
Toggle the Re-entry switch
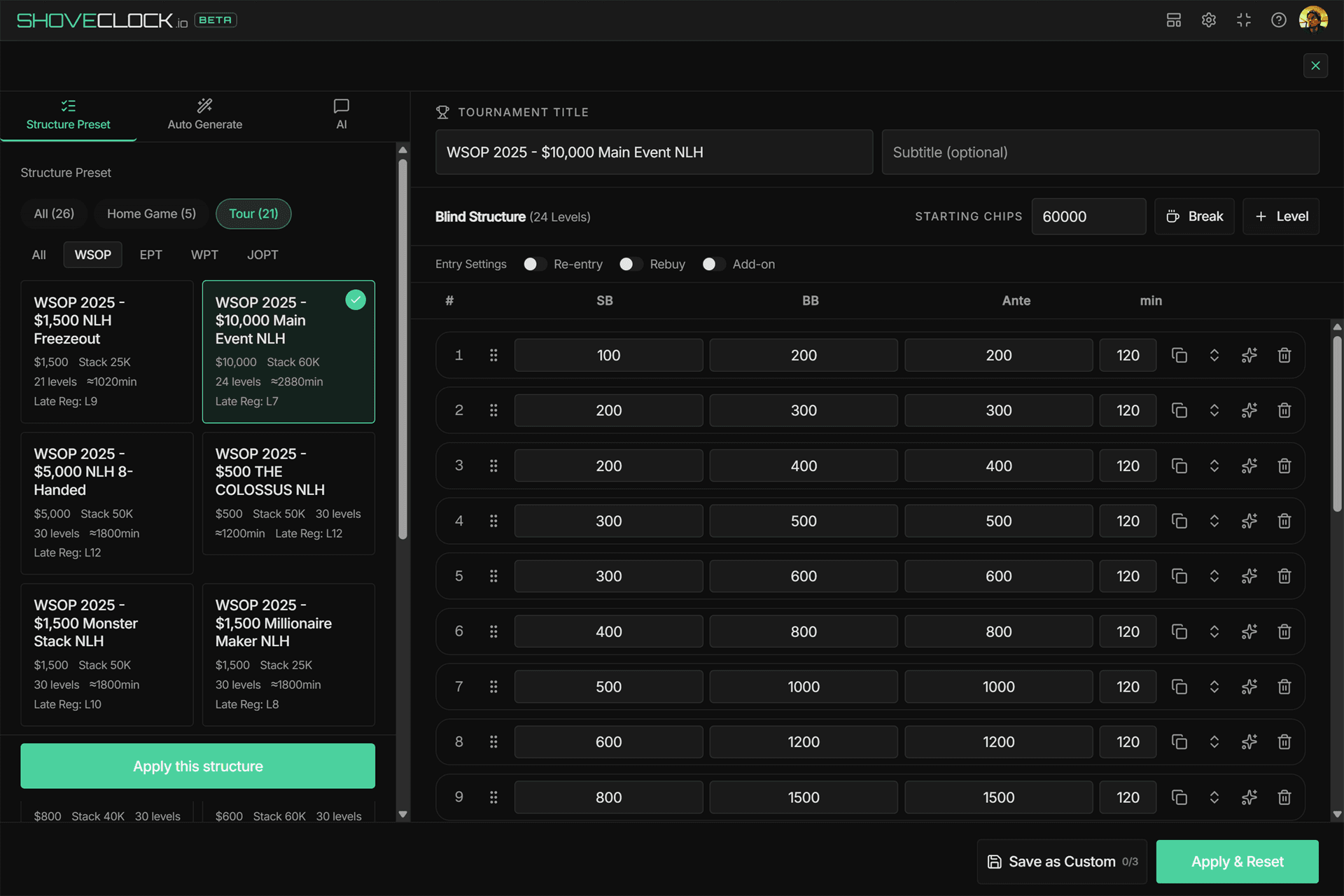point(535,264)
